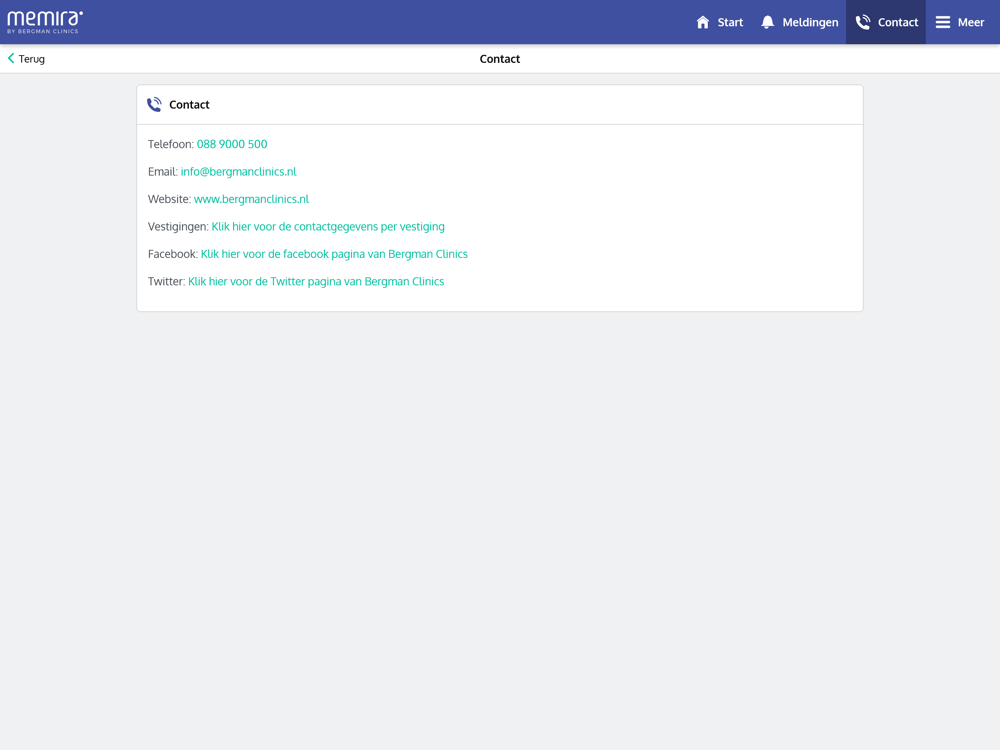Click the Twitter: label
Viewport: 1000px width, 750px height.
tap(166, 281)
